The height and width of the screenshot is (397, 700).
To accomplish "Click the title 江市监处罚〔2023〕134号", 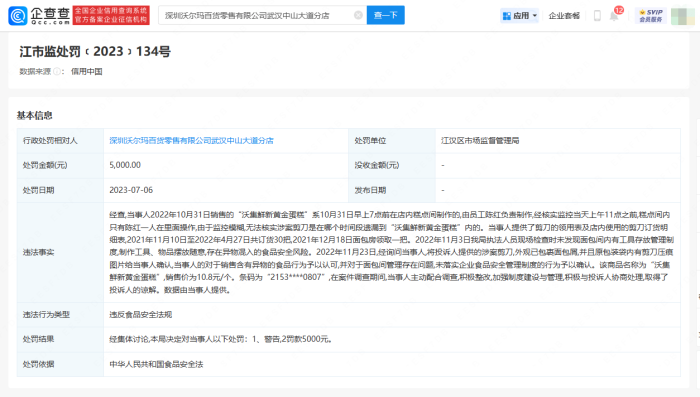I will pos(95,51).
